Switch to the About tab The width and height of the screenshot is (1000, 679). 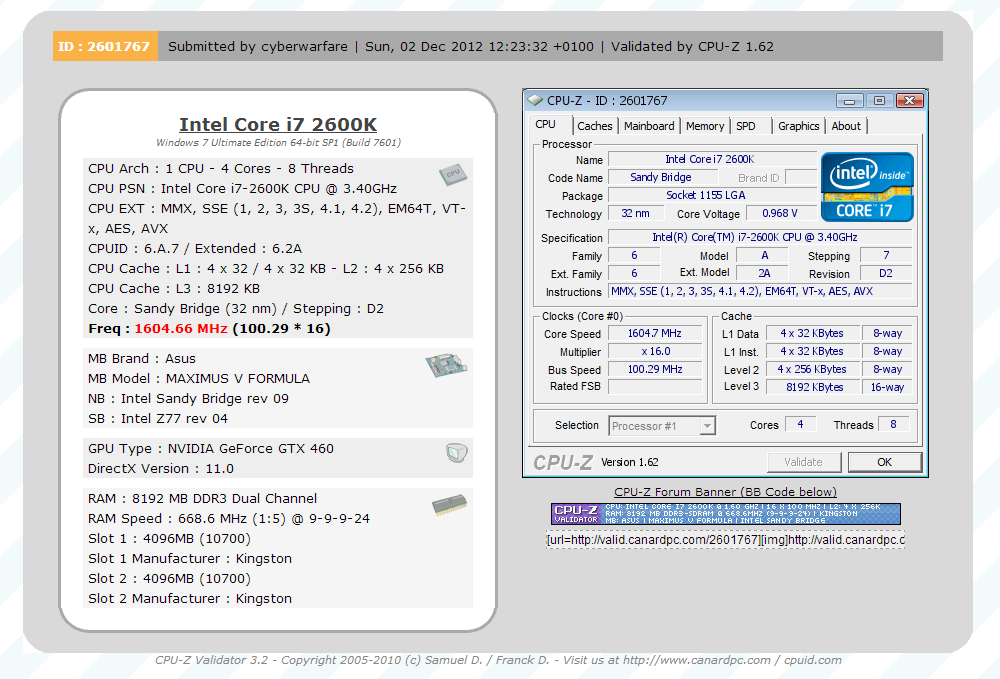[846, 126]
